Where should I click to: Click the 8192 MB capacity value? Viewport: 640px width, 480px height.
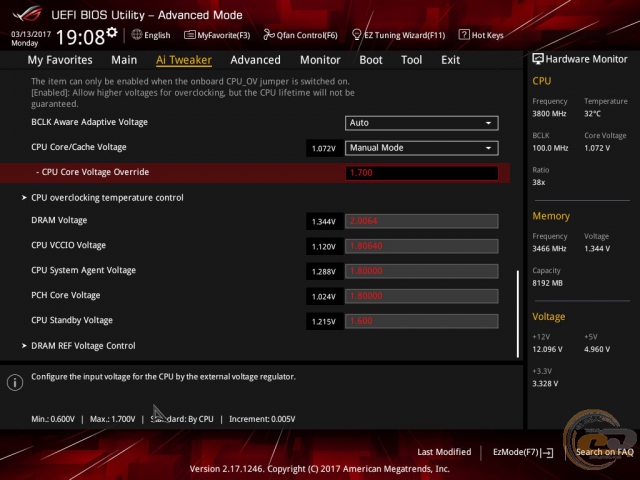click(547, 283)
